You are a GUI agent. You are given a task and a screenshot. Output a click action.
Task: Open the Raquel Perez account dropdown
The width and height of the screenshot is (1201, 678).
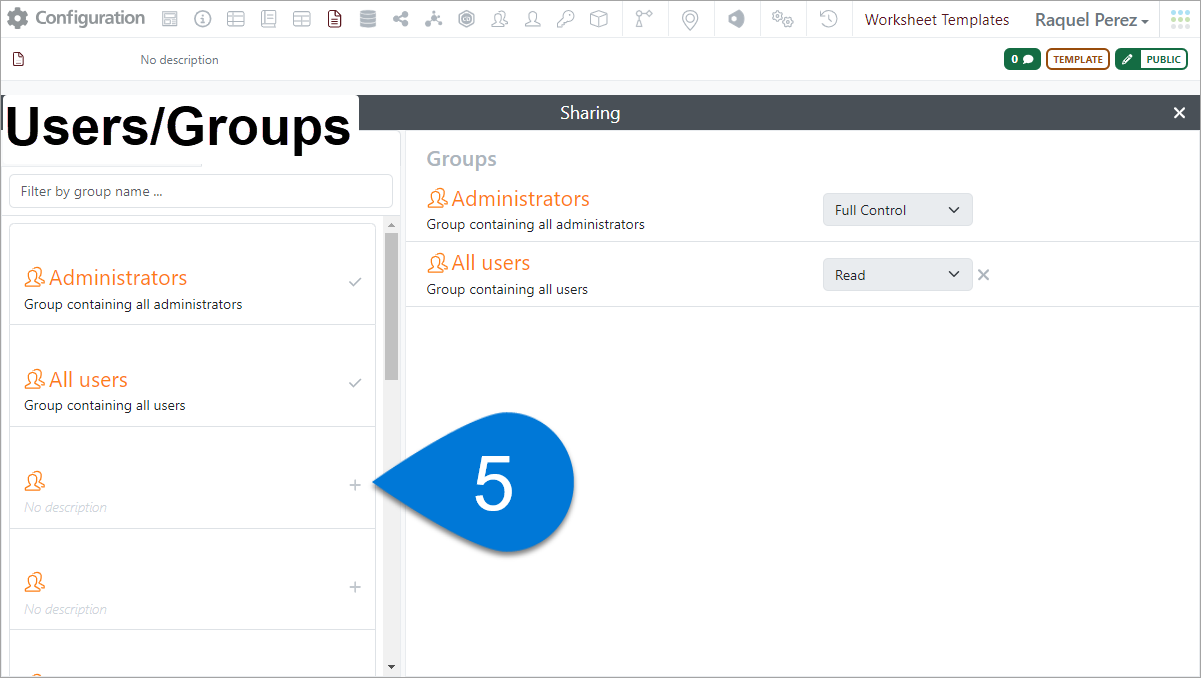pyautogui.click(x=1091, y=19)
